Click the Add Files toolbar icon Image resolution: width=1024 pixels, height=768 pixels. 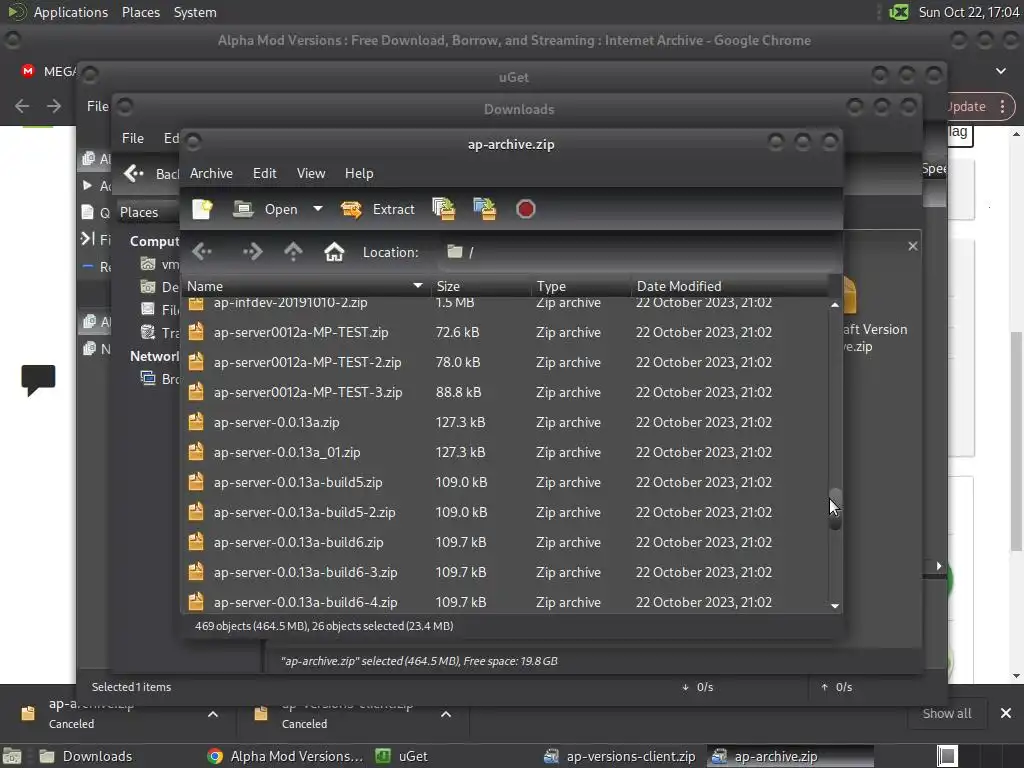pos(444,210)
